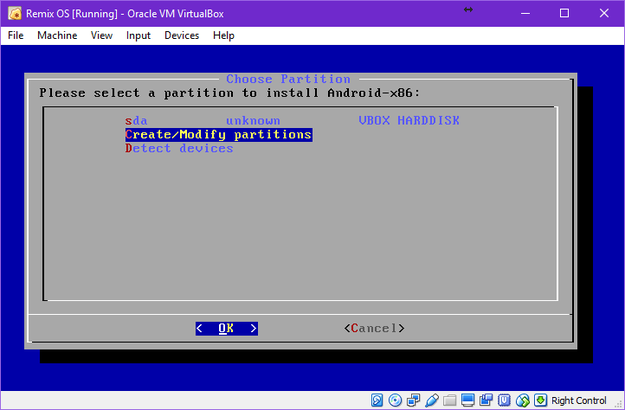Click the video capture status icon
The width and height of the screenshot is (625, 410).
click(x=486, y=400)
